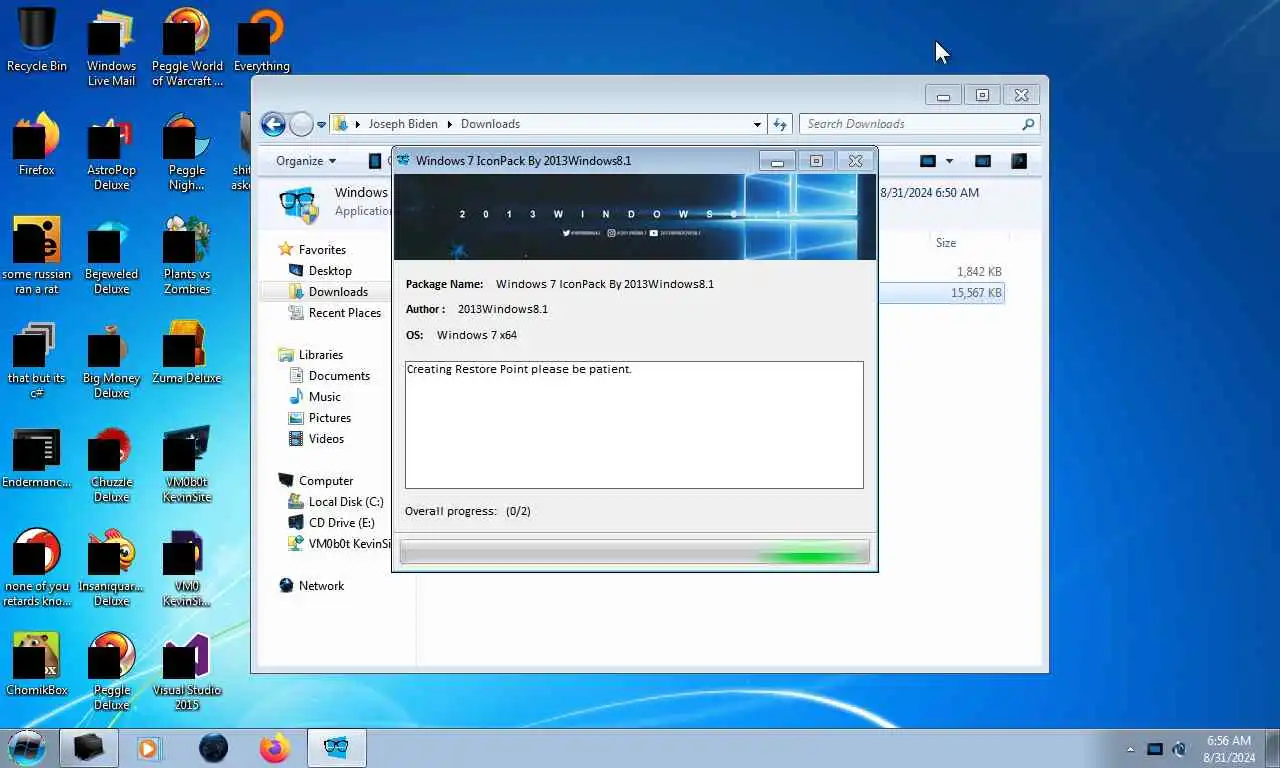Maximize the Downloads Explorer window
This screenshot has height=768, width=1280.
pos(982,95)
